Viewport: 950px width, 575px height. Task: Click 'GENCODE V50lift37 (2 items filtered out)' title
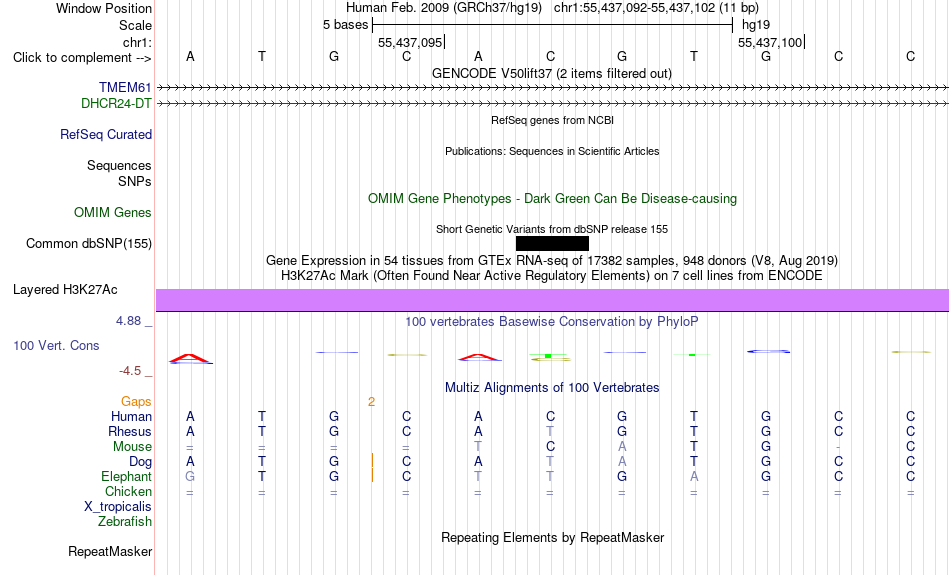[x=552, y=73]
